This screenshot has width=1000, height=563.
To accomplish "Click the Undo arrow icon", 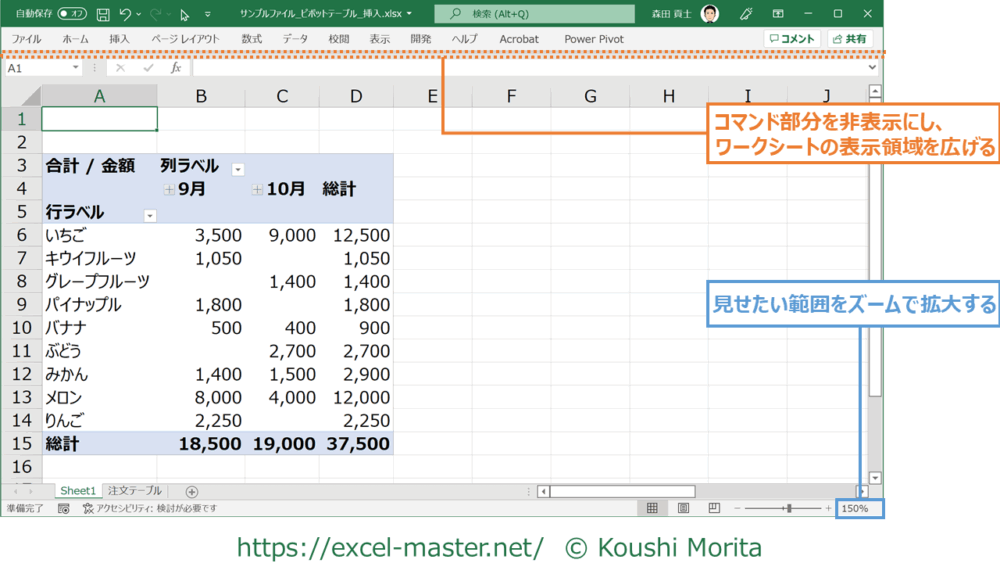I will pos(125,14).
